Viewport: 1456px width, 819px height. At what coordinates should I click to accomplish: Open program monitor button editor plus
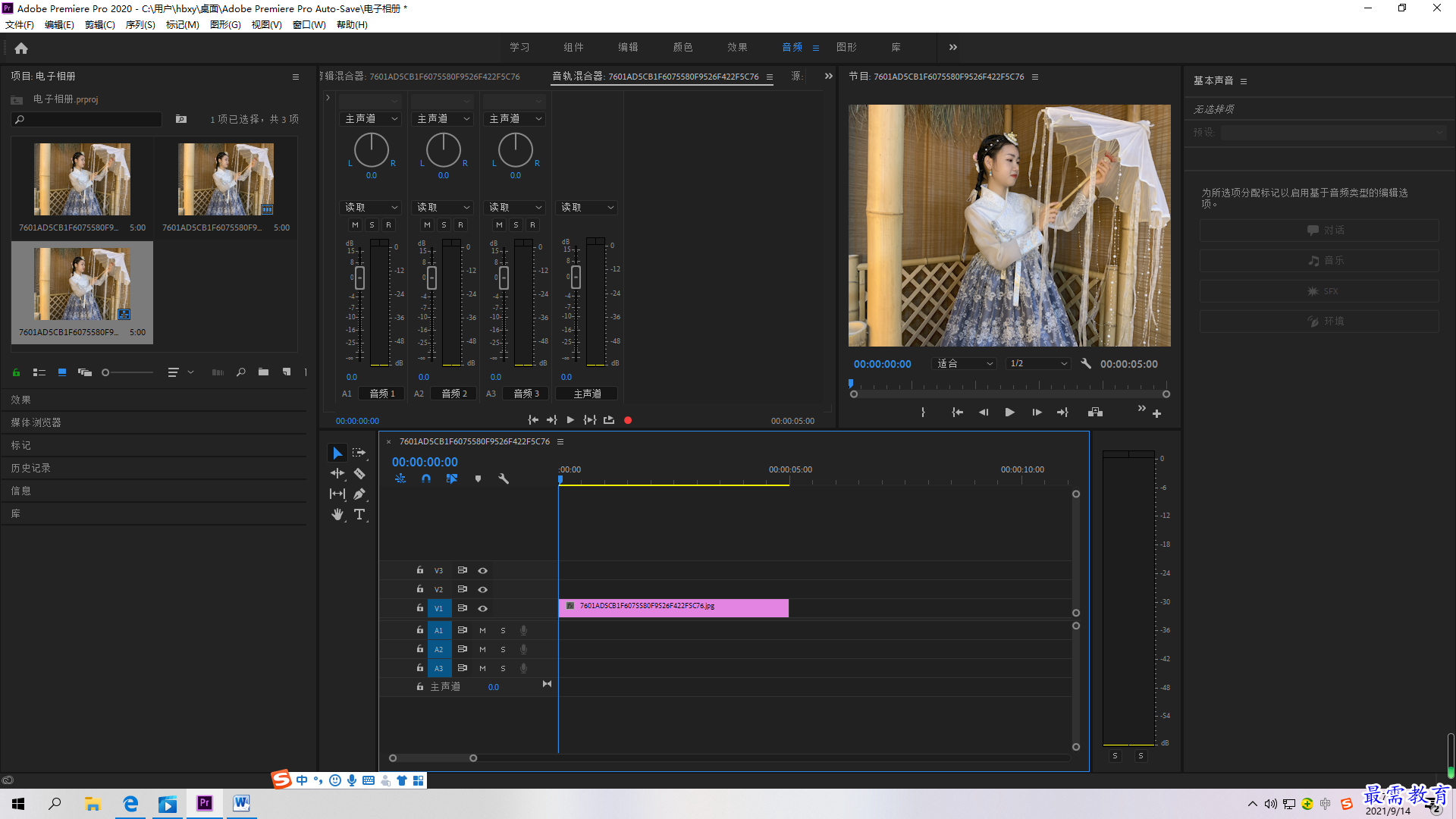tap(1156, 413)
